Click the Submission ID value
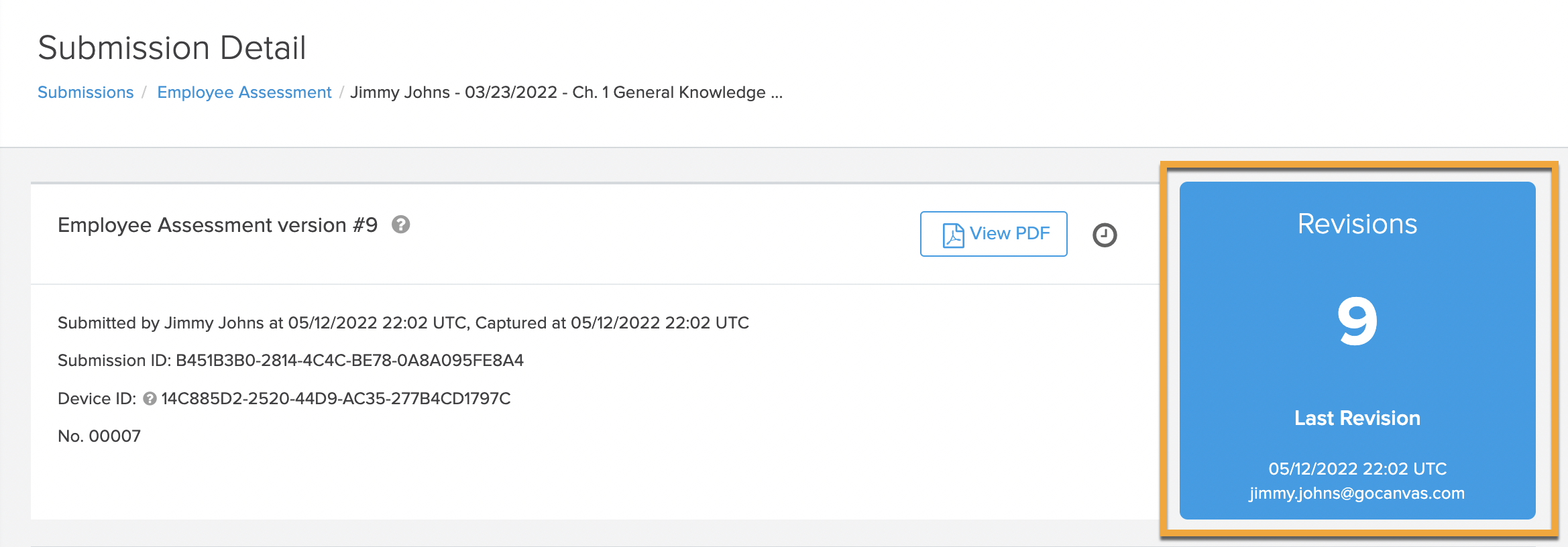 (x=349, y=361)
